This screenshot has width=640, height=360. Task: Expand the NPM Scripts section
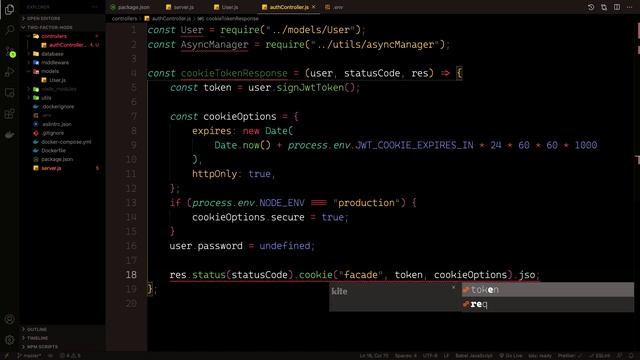pyautogui.click(x=61, y=347)
